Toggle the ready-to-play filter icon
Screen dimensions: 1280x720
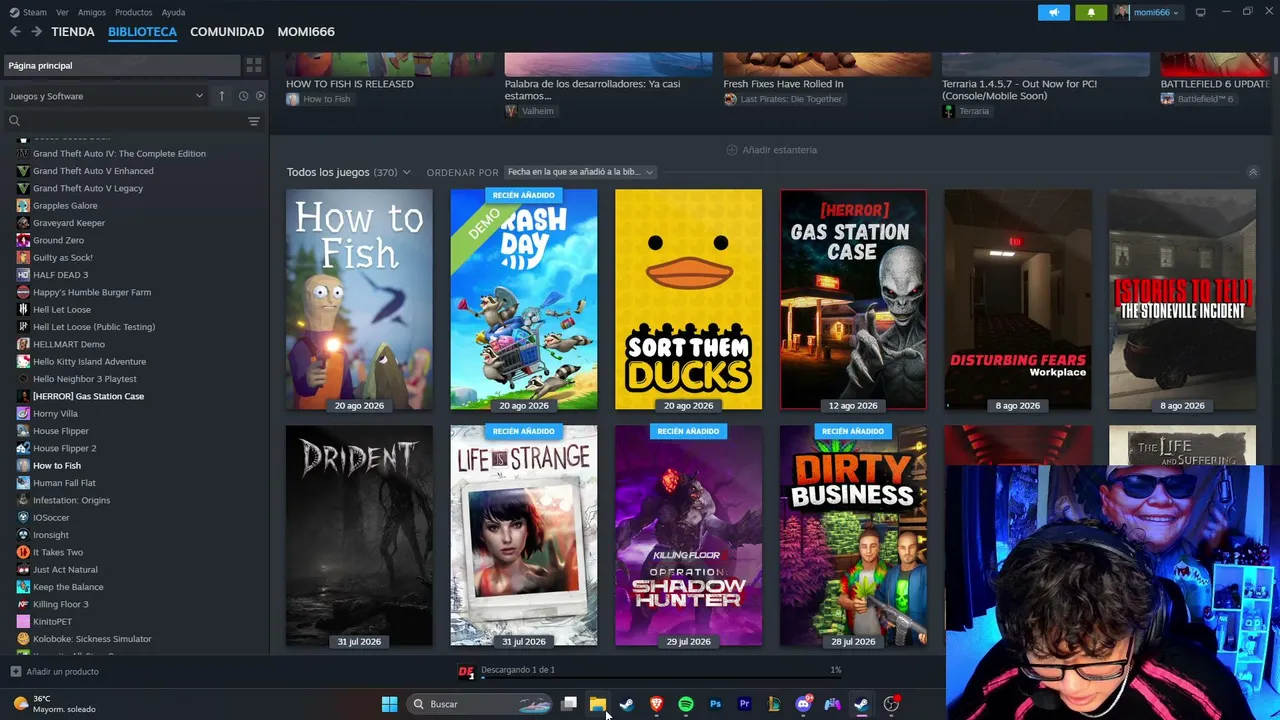(260, 96)
